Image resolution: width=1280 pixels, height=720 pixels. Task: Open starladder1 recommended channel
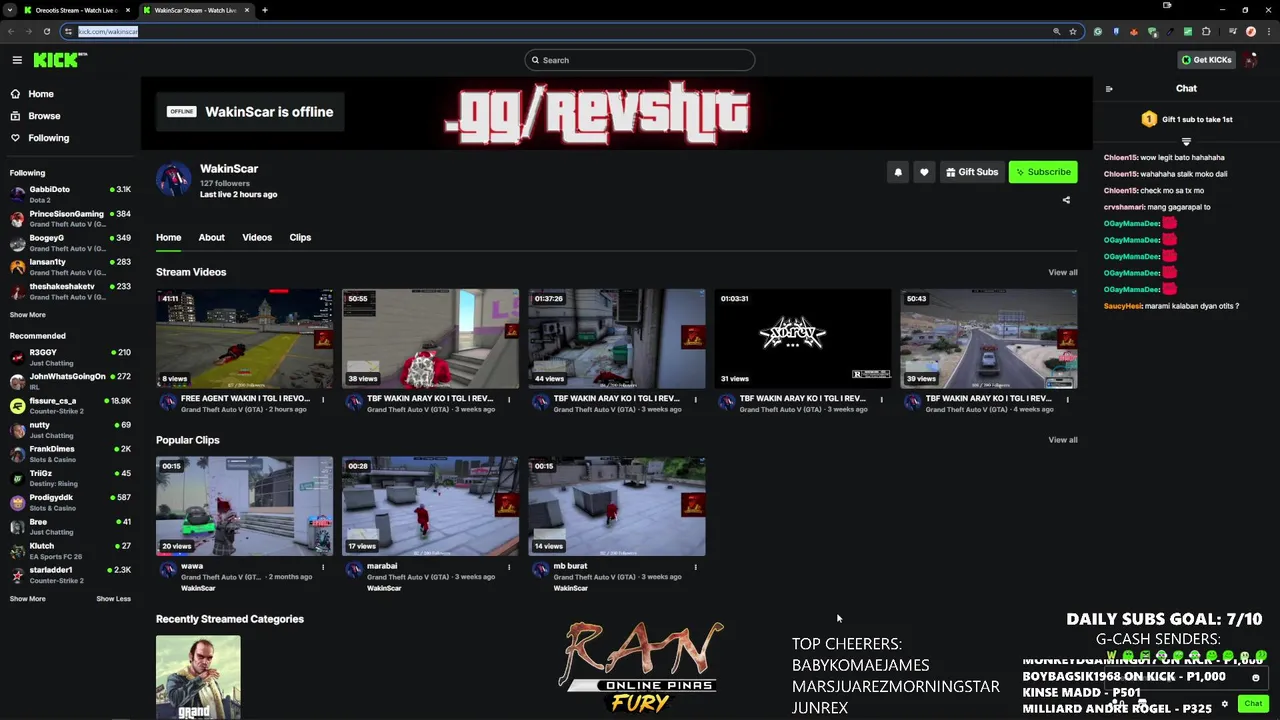click(70, 574)
